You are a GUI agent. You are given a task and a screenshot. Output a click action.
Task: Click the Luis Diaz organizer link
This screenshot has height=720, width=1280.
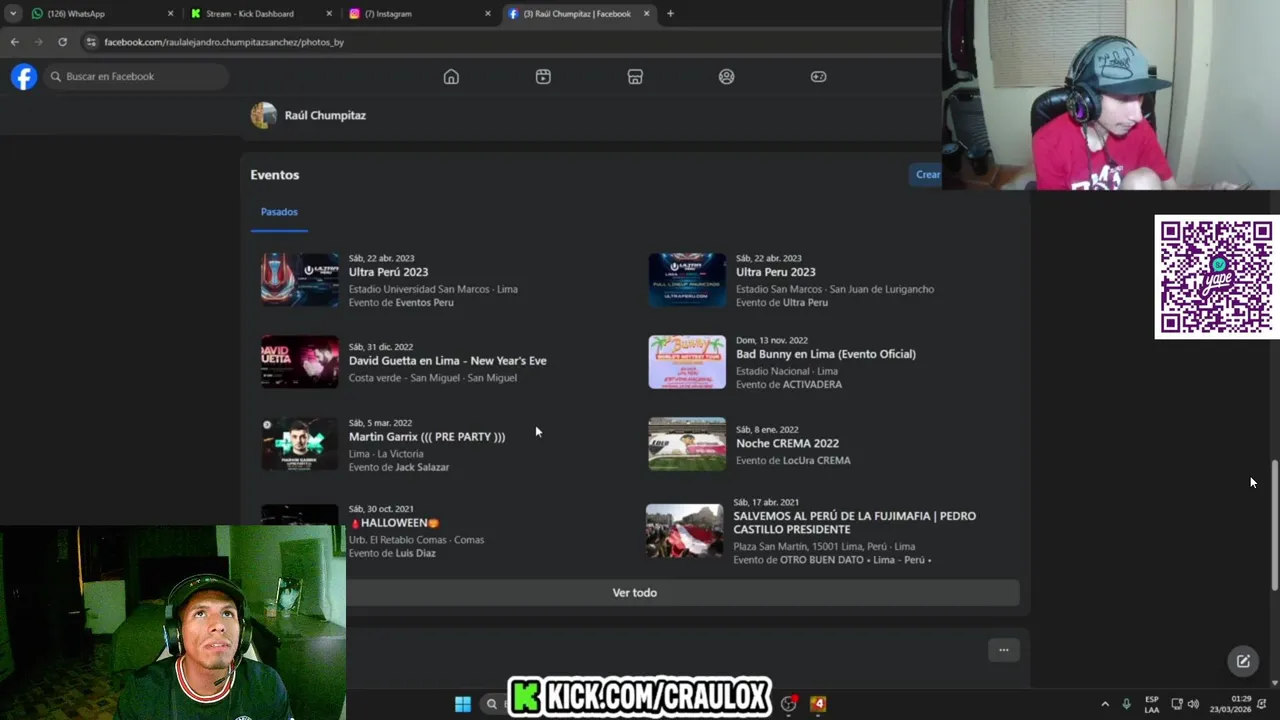pos(415,553)
